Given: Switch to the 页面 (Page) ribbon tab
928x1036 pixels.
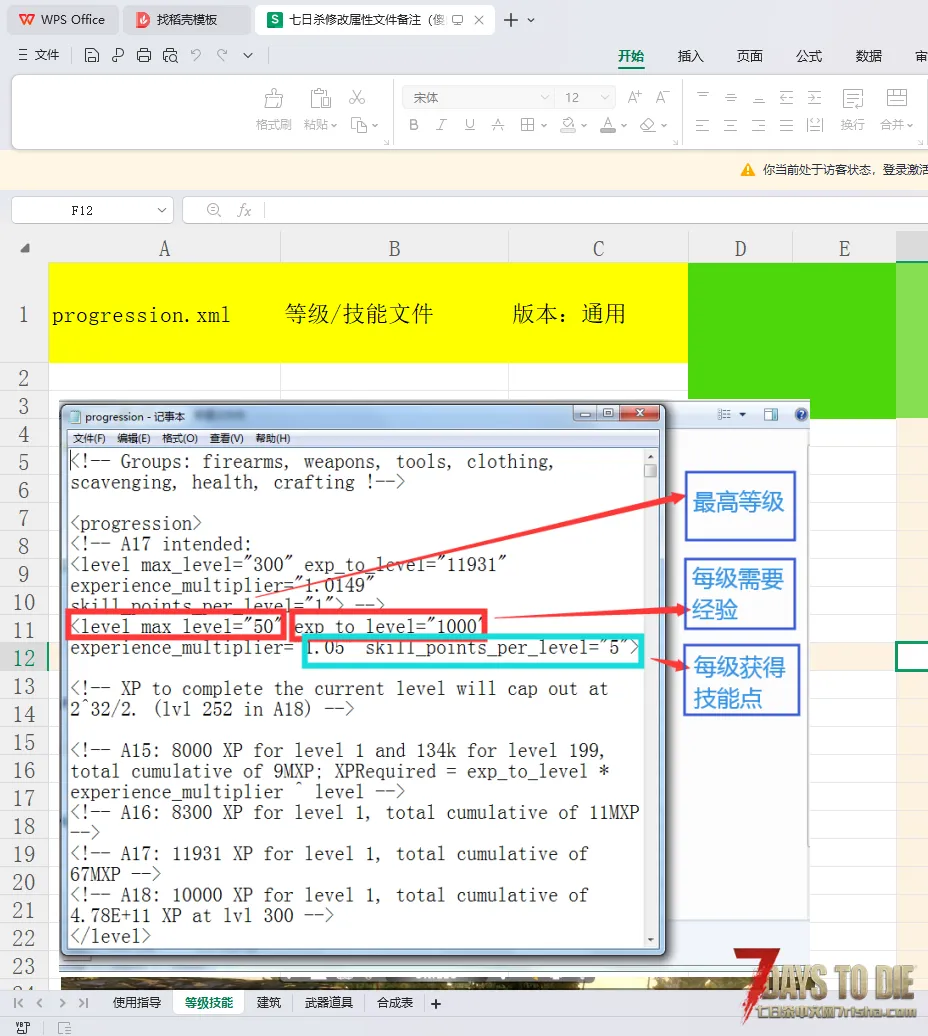Looking at the screenshot, I should pos(750,56).
